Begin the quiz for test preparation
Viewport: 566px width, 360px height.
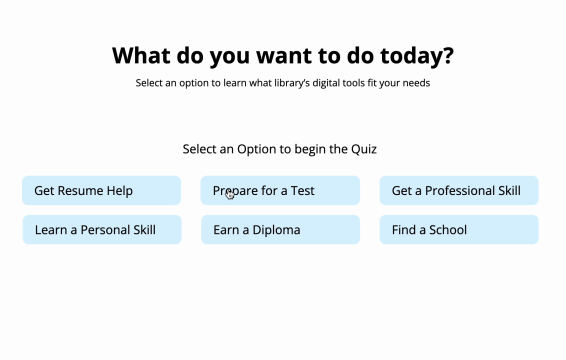point(280,190)
